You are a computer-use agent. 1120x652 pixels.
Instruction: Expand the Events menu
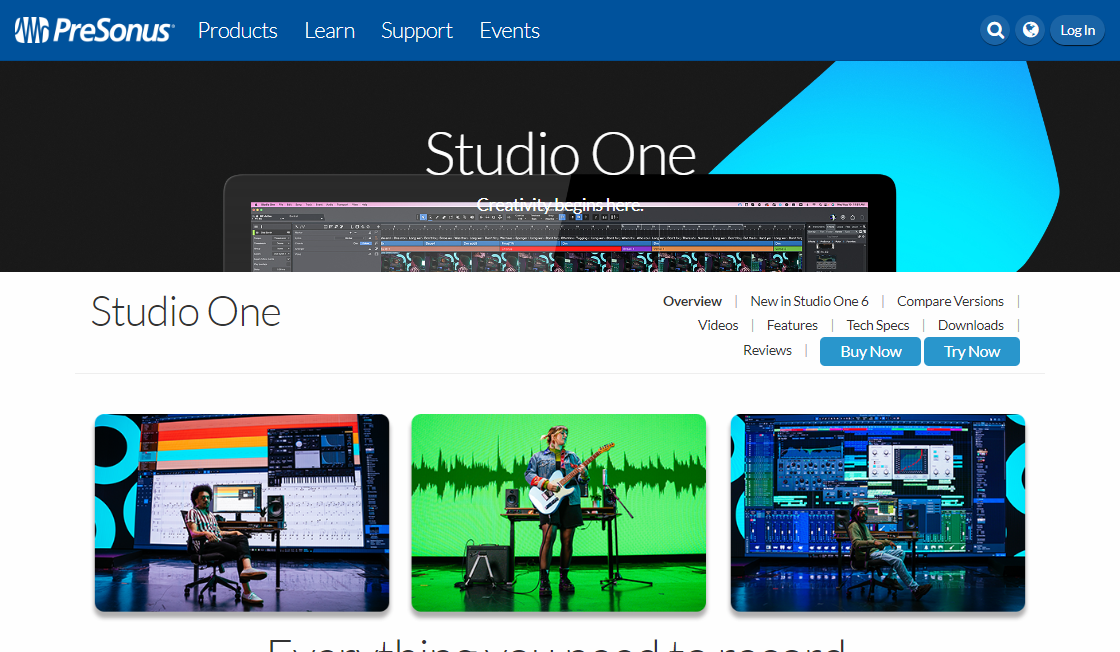pos(509,30)
